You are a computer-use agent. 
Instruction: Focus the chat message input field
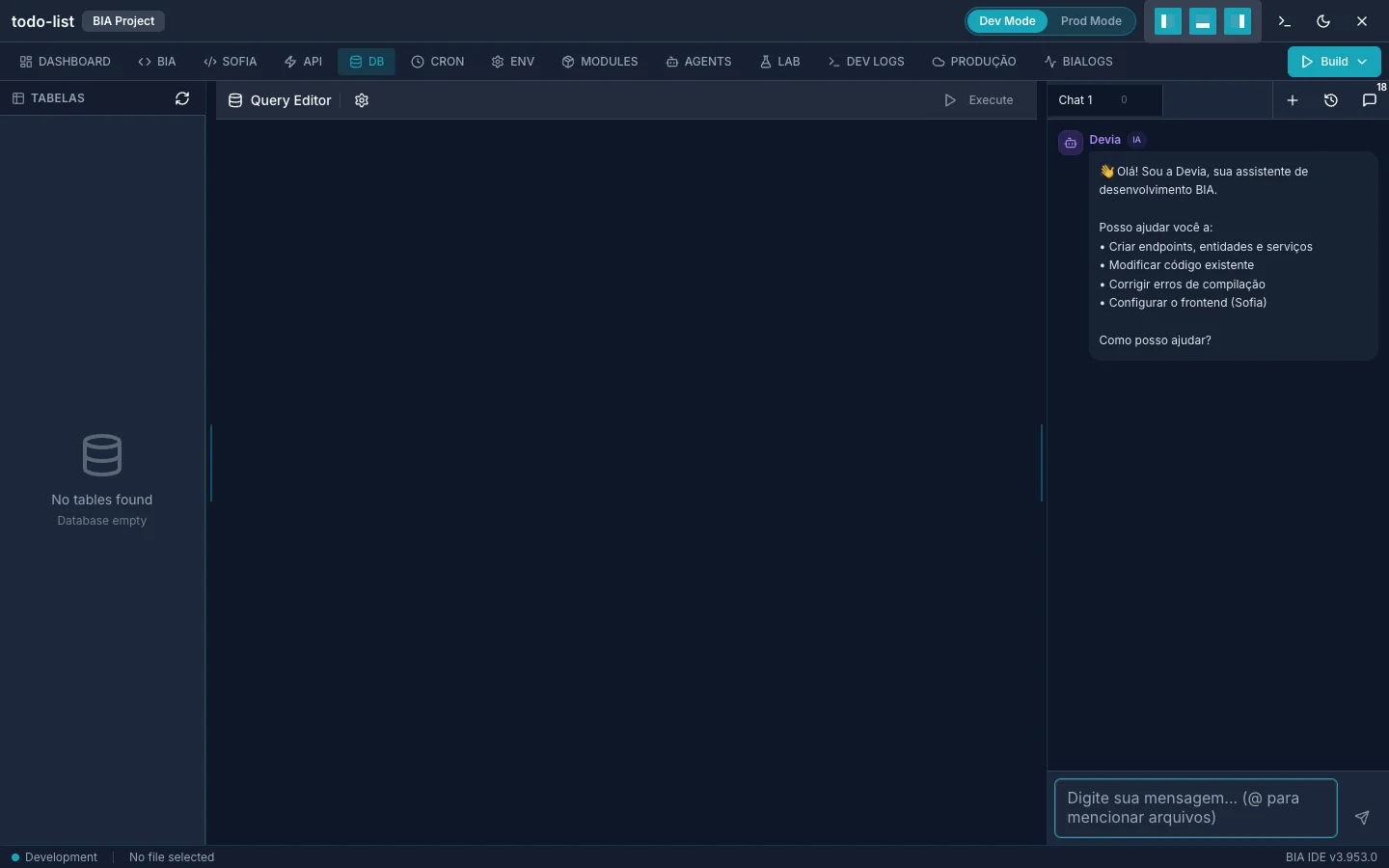coord(1196,808)
